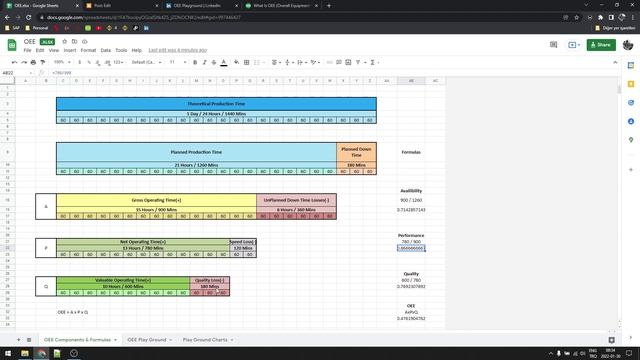Screen dimensions: 640x360
Task: Check document cloud status icon
Action: click(84, 42)
